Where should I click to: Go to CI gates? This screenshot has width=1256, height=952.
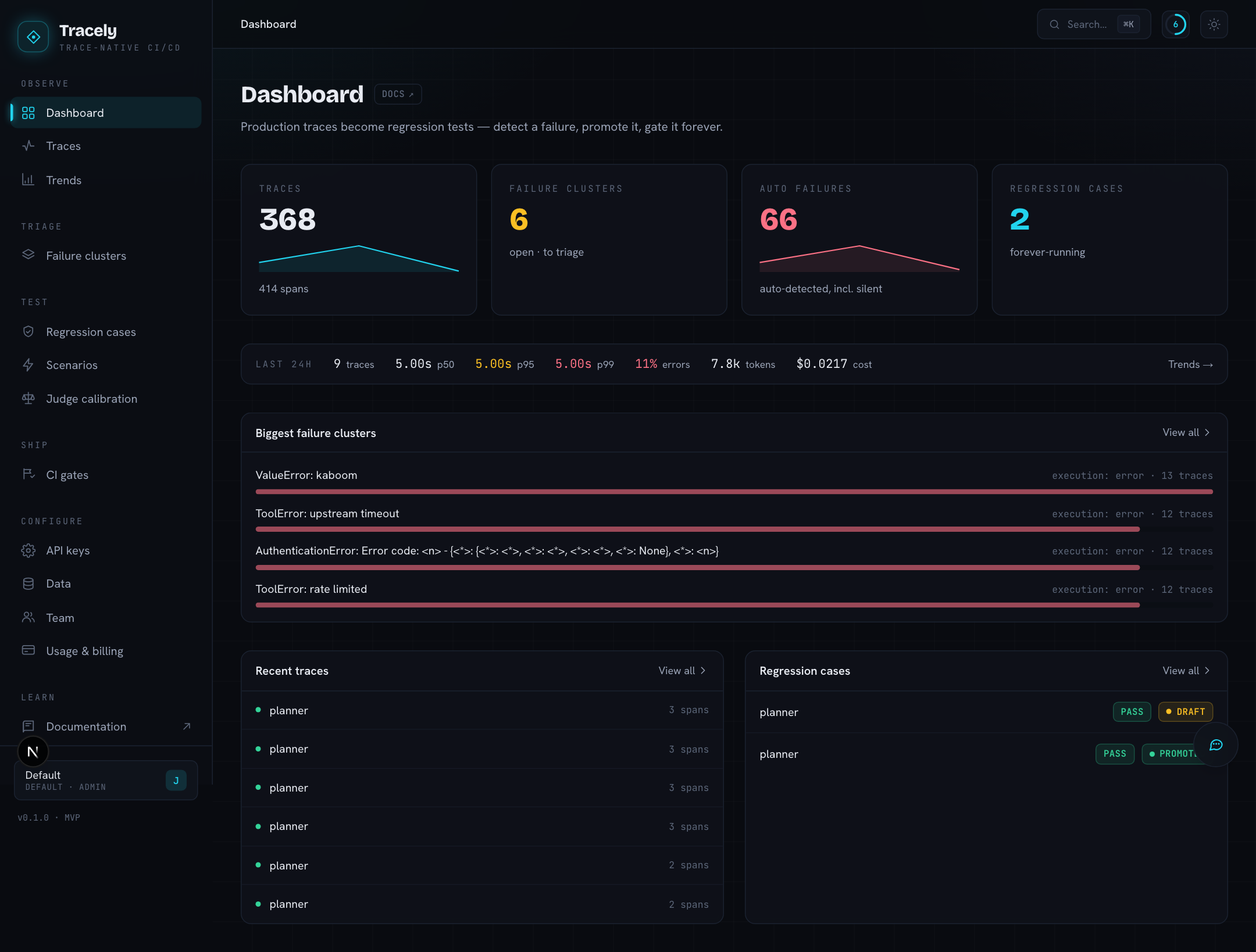[106, 474]
